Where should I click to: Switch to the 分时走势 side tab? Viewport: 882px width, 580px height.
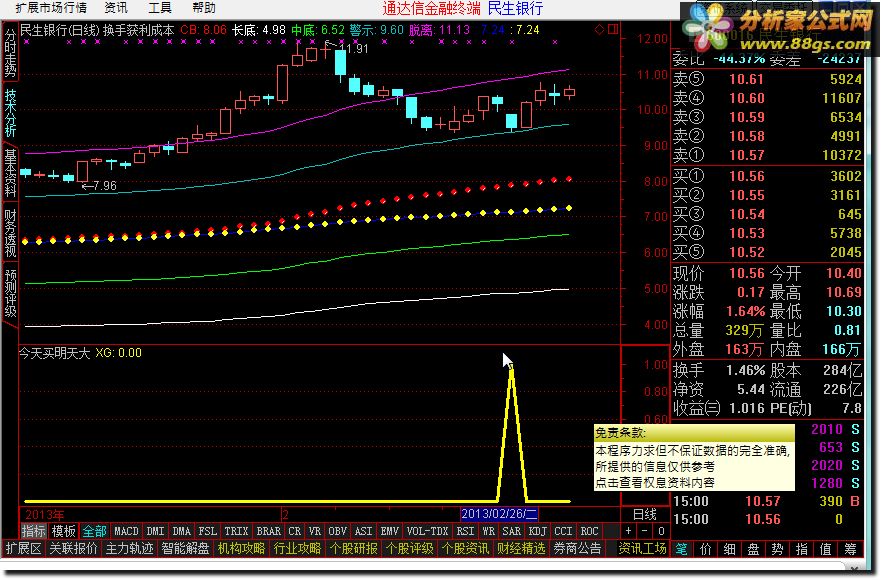pos(10,52)
